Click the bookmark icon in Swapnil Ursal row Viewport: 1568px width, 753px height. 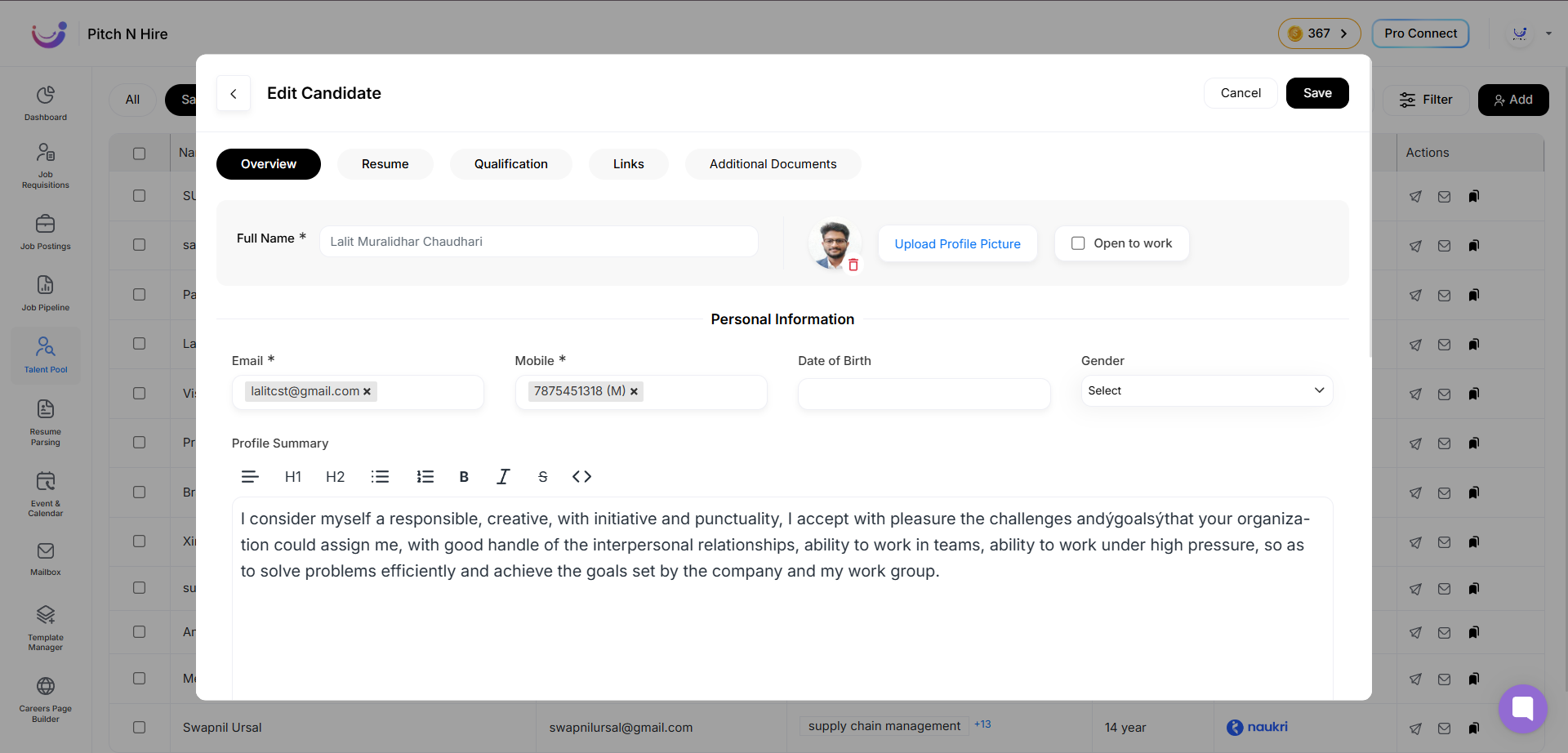pyautogui.click(x=1474, y=728)
